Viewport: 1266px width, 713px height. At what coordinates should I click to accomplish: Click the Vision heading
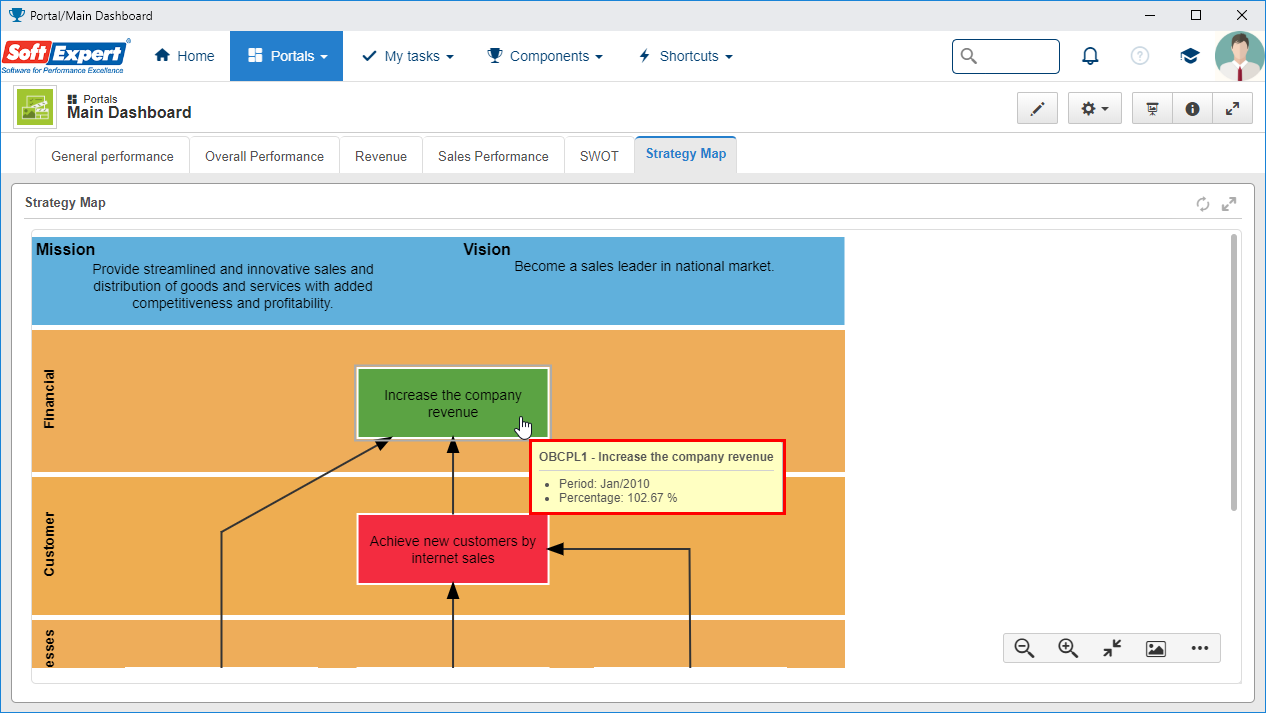(x=487, y=250)
